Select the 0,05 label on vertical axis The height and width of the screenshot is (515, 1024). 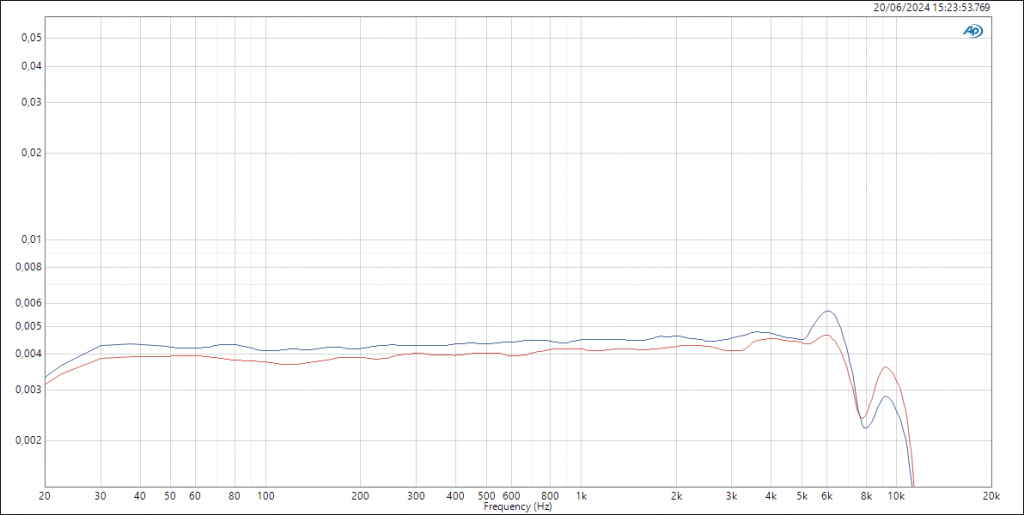(x=24, y=38)
